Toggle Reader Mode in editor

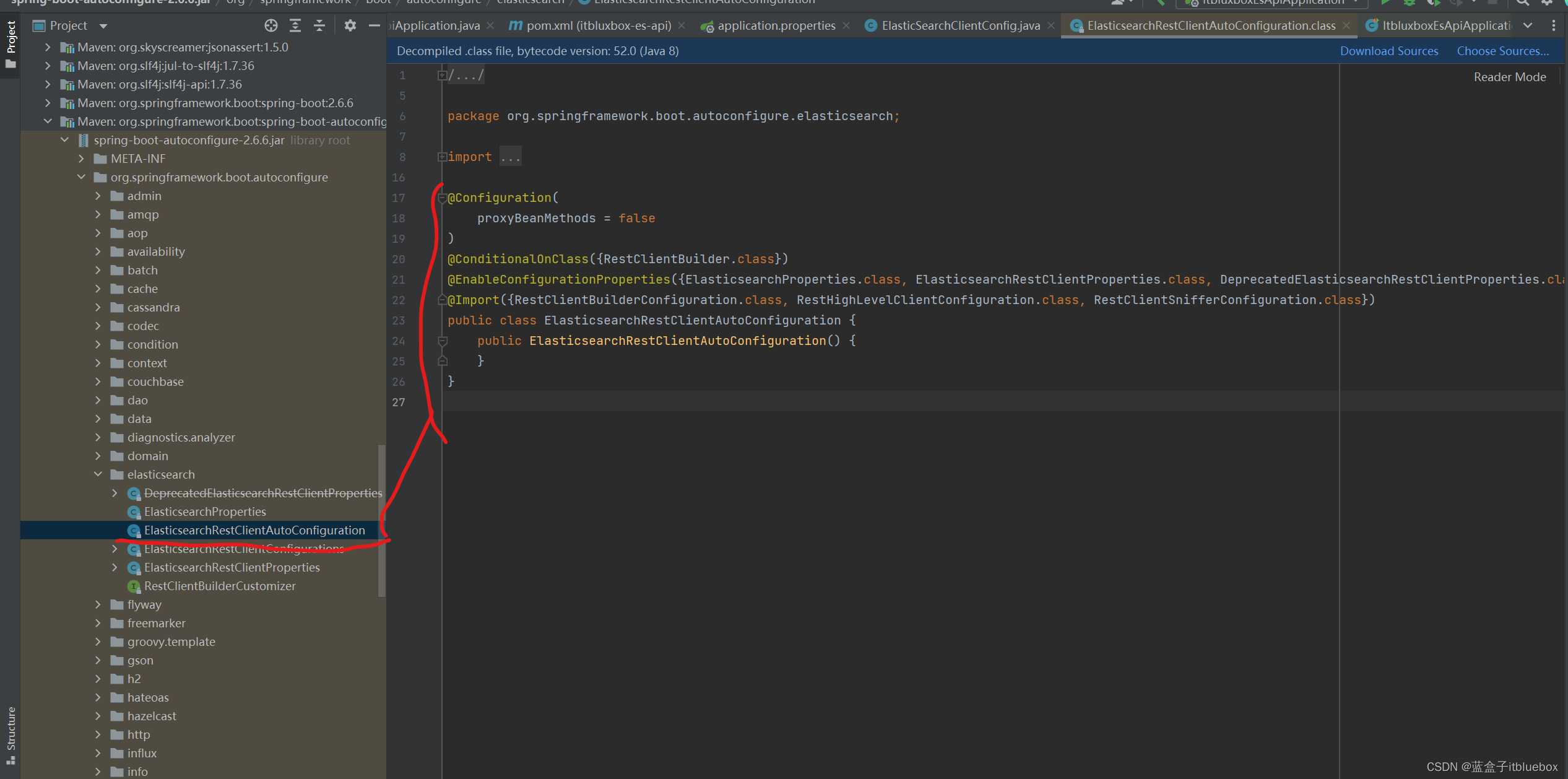(1509, 77)
